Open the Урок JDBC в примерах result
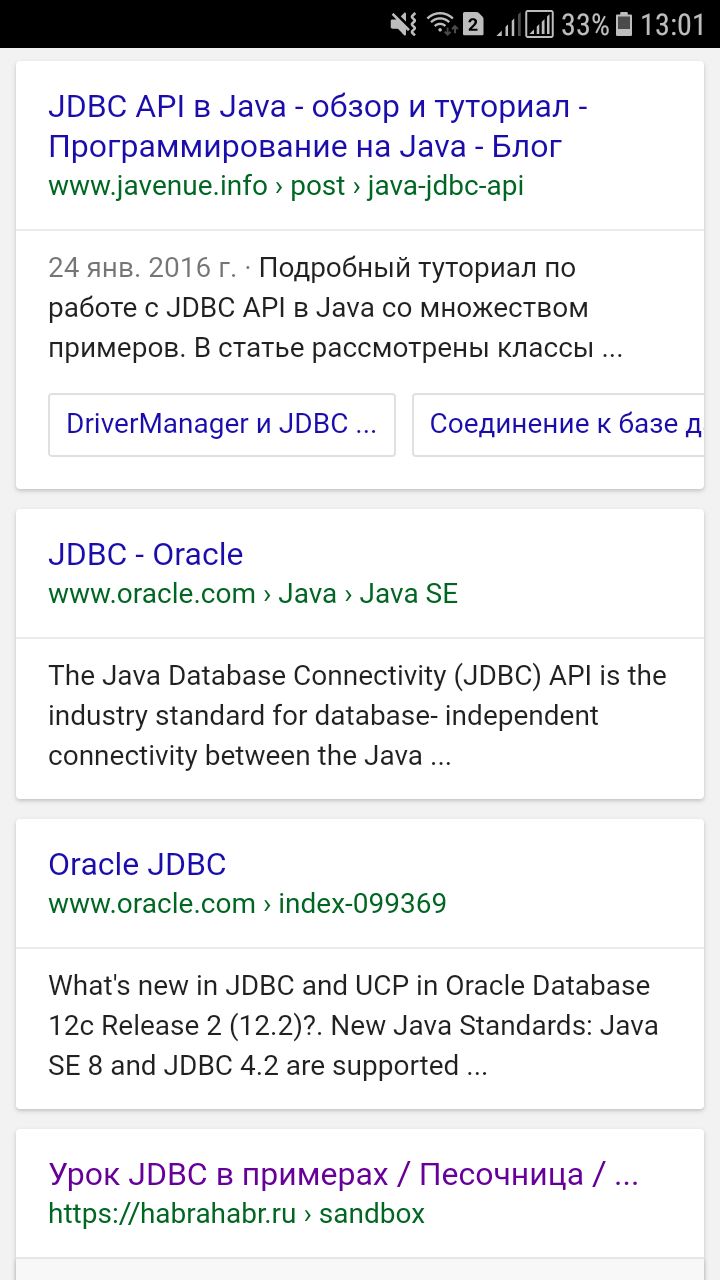720x1280 pixels. coord(343,1174)
